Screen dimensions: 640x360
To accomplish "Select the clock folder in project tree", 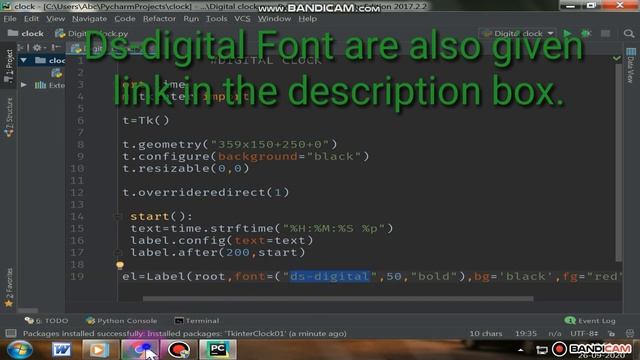I will tap(50, 60).
